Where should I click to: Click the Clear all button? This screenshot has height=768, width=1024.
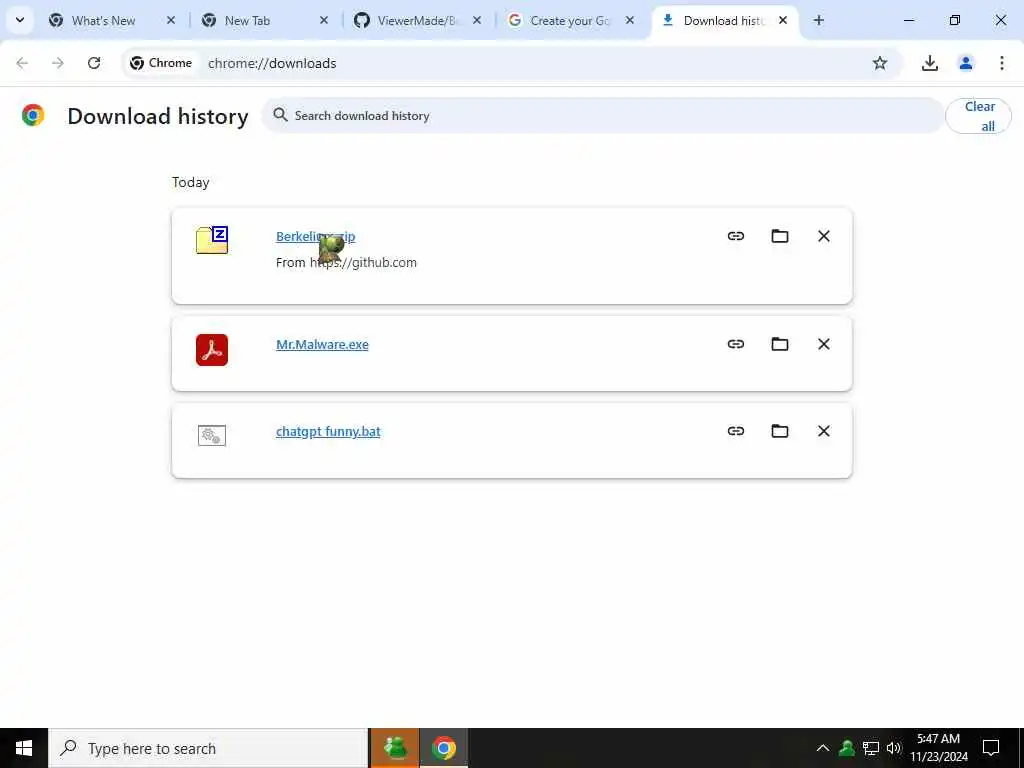coord(978,116)
